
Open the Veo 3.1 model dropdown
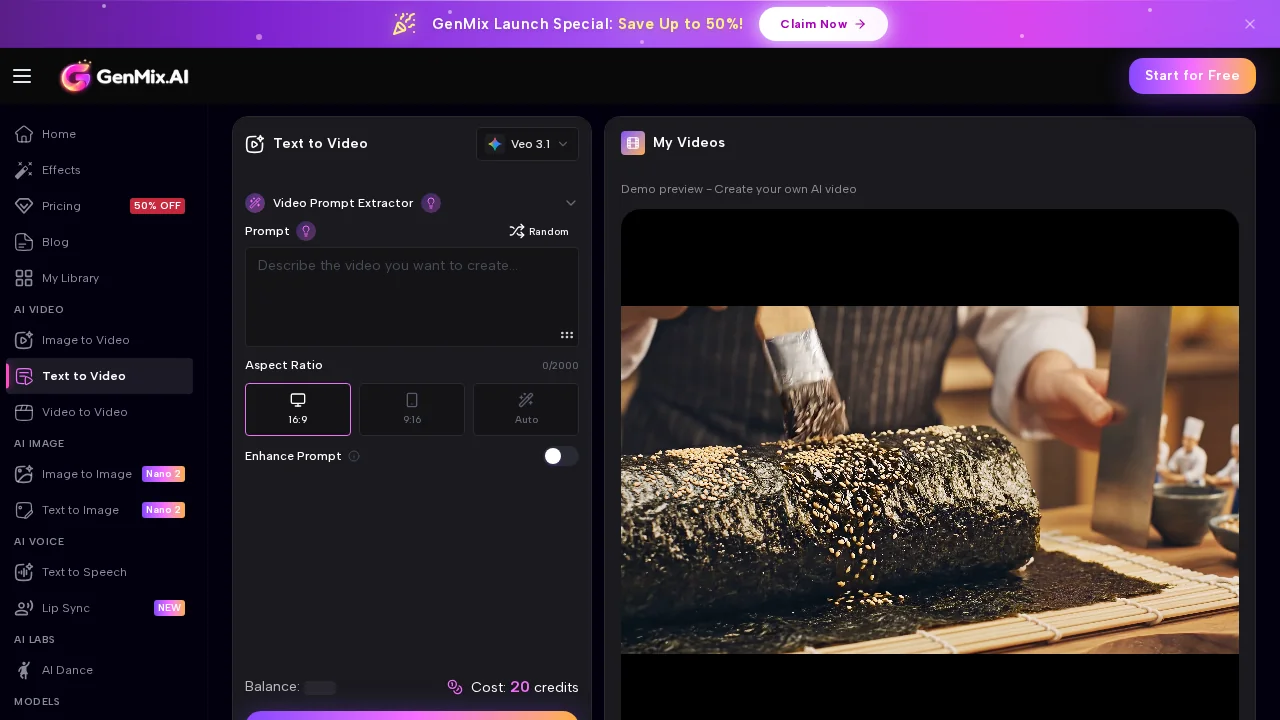527,144
